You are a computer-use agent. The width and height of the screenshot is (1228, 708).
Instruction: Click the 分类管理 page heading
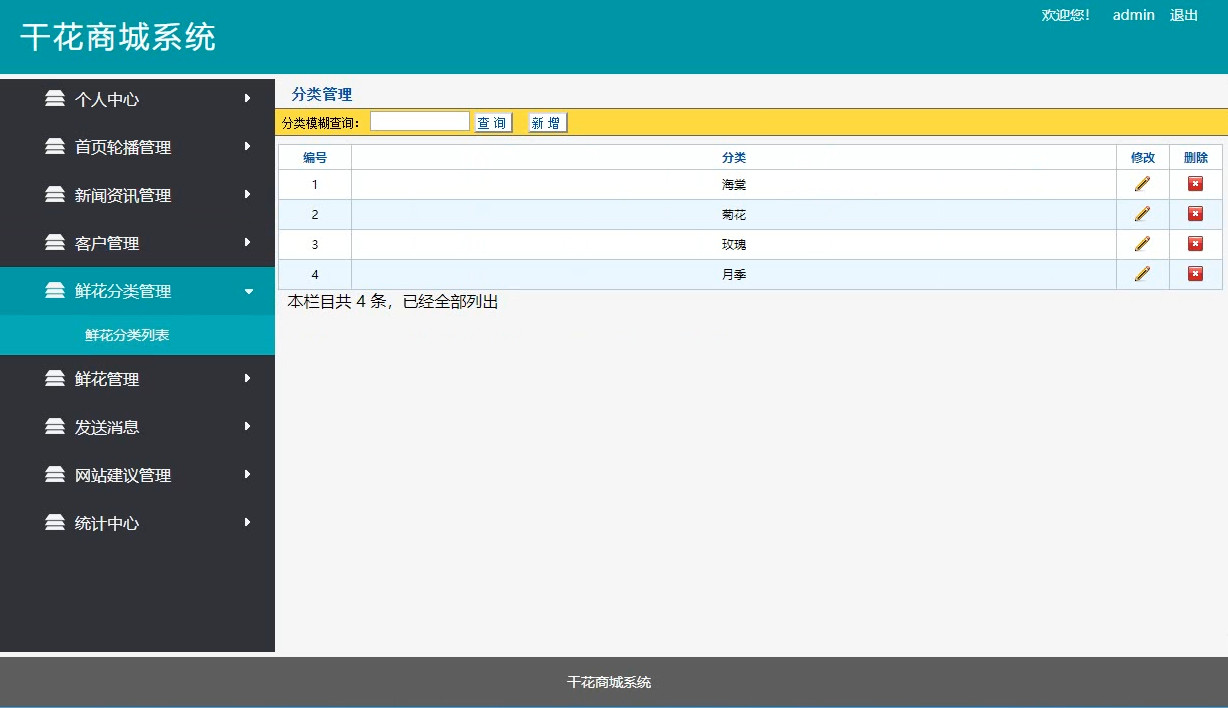(322, 94)
